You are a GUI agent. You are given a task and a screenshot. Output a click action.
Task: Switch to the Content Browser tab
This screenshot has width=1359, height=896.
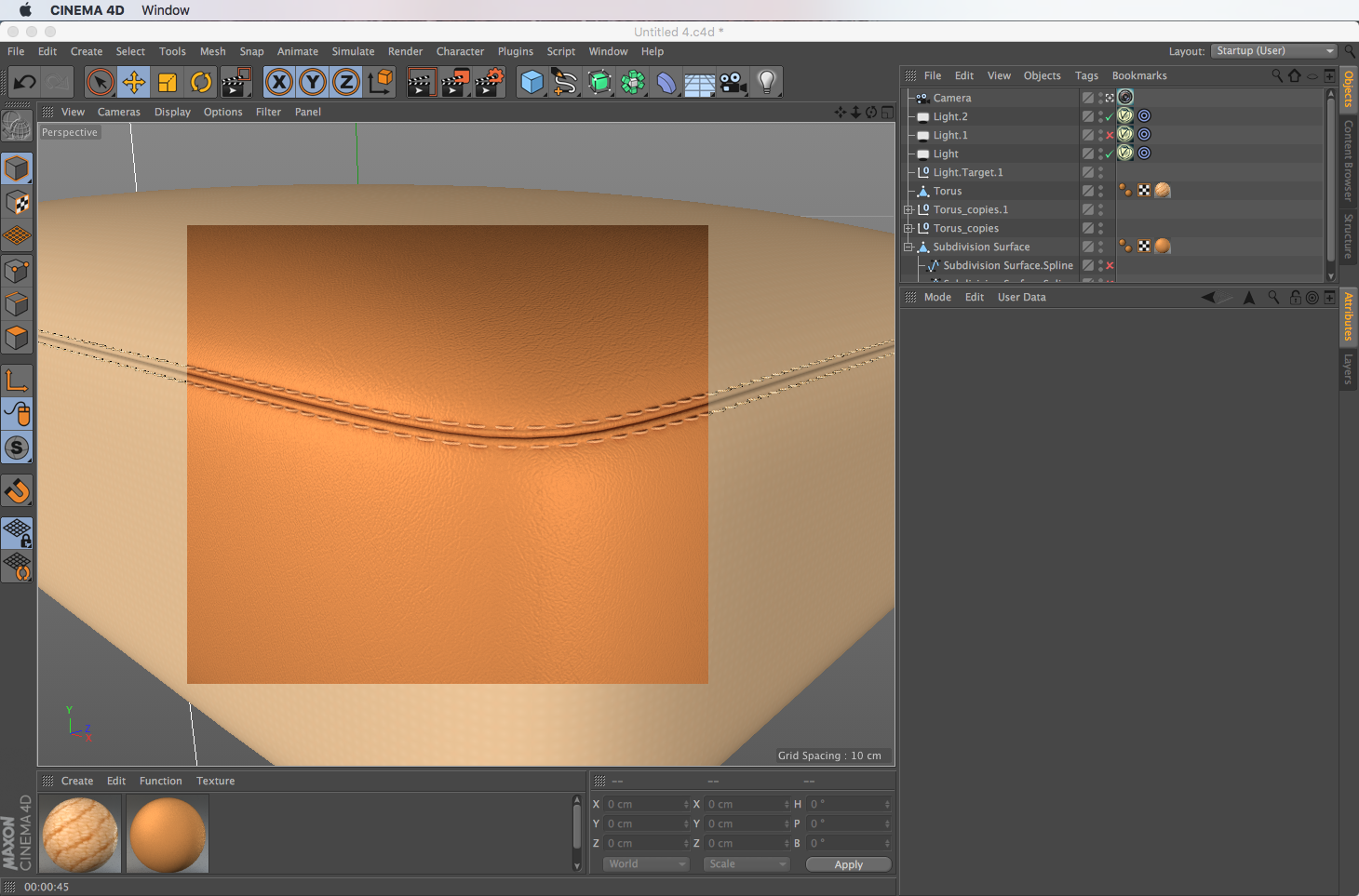point(1348,160)
